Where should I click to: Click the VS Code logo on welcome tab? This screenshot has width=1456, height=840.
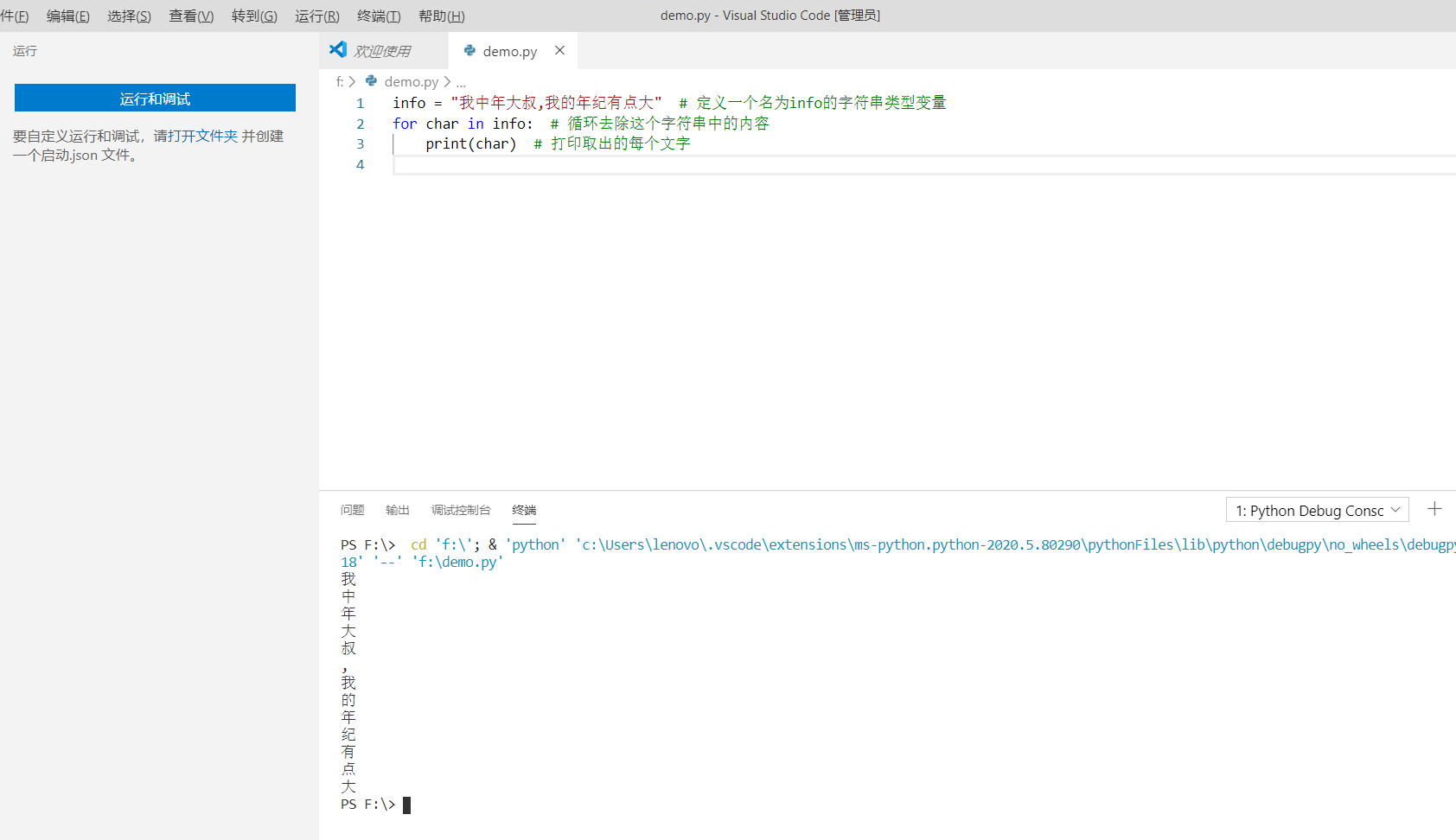click(x=338, y=50)
